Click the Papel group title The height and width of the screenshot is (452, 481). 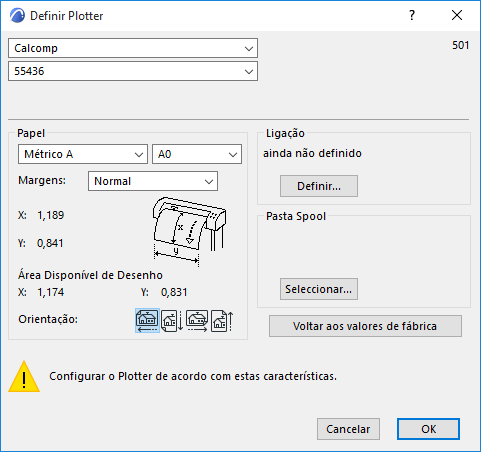[x=31, y=133]
